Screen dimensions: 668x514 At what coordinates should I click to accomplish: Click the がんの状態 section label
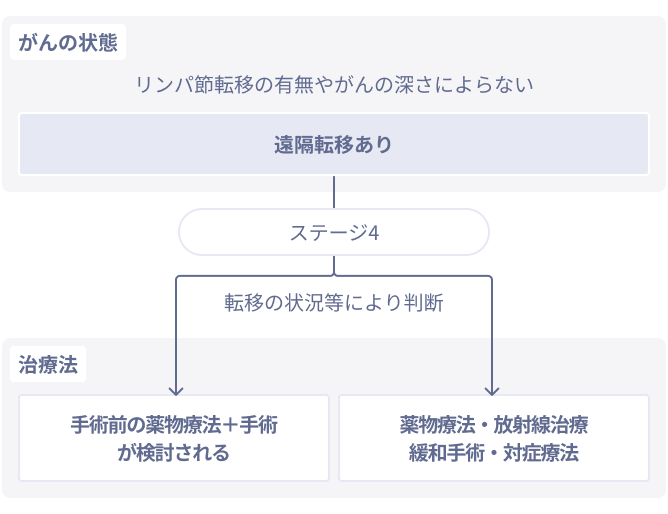(67, 43)
